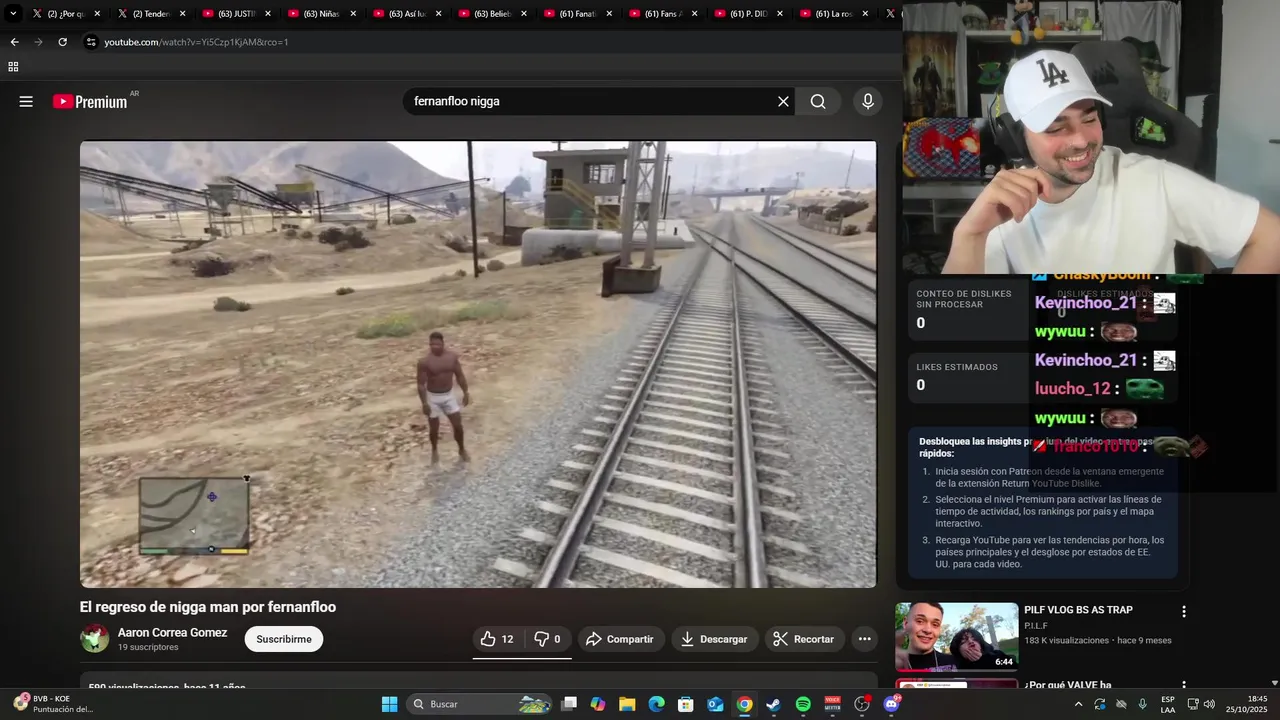Switch to Chrome in the taskbar
Image resolution: width=1280 pixels, height=720 pixels.
(744, 704)
